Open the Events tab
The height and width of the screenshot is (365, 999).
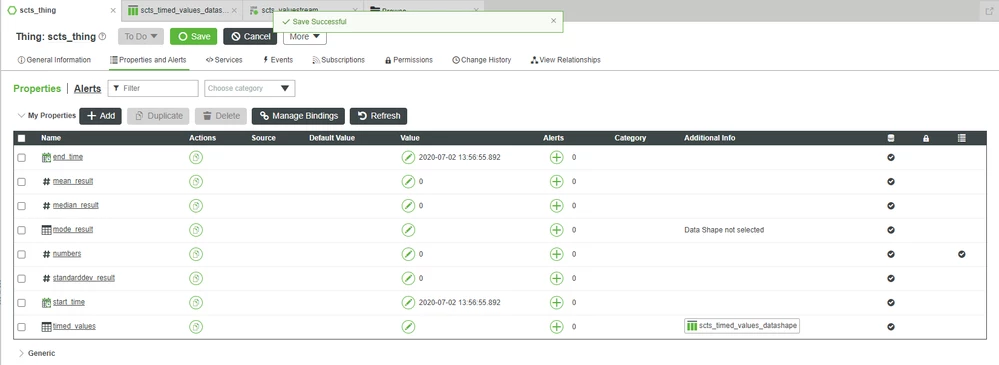tap(278, 60)
